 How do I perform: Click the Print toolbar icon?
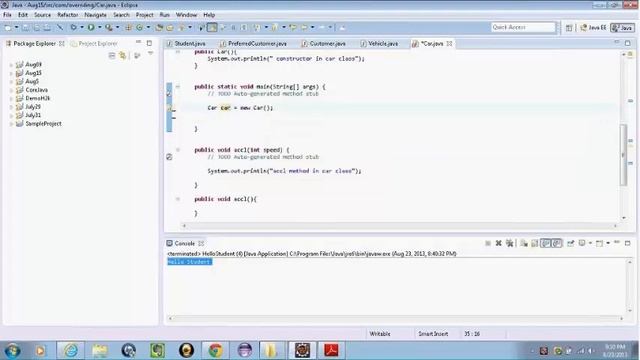point(47,27)
